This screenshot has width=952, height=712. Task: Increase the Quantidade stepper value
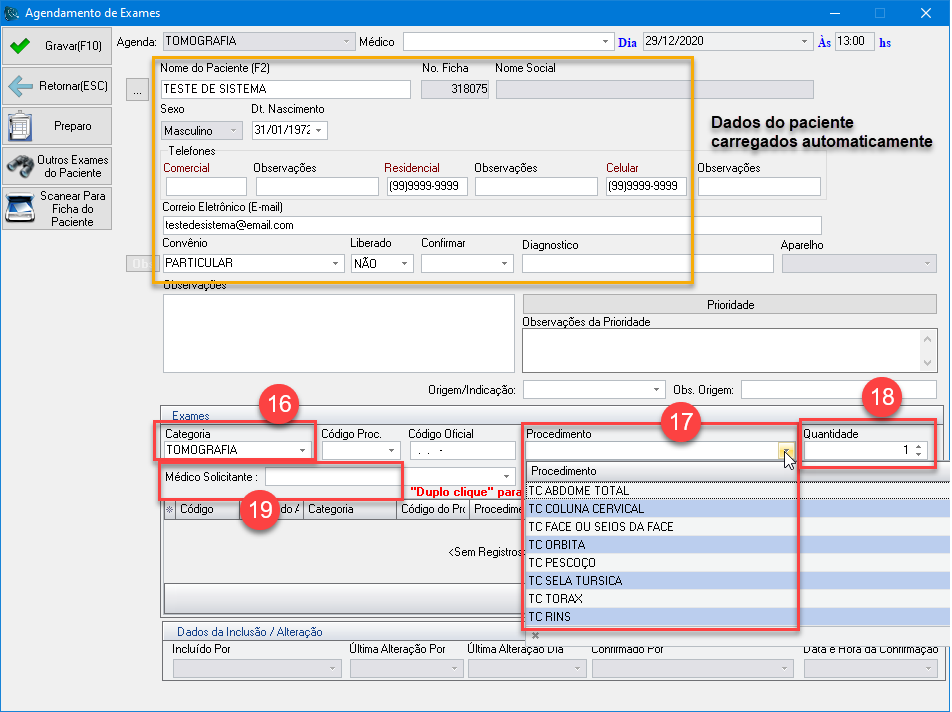[918, 446]
